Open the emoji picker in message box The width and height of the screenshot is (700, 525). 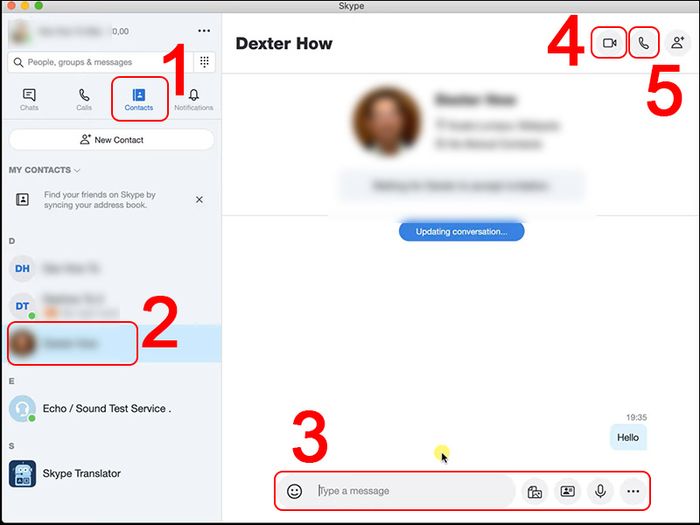[294, 491]
